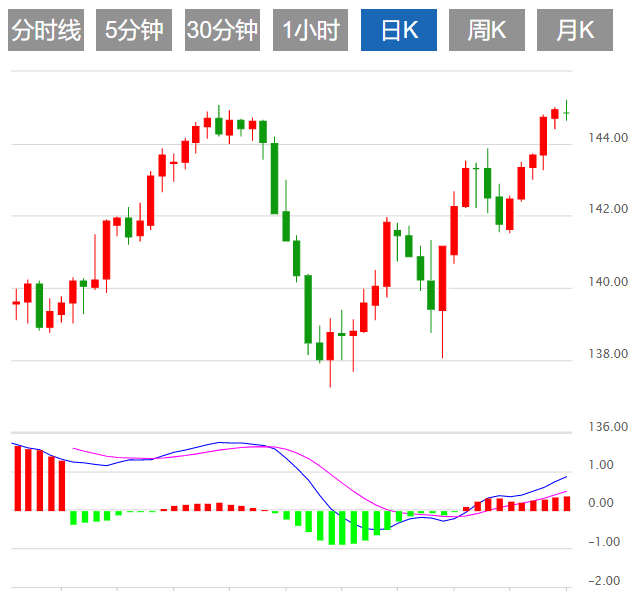Screen dimensions: 641x591
Task: Click the 140.00 price axis label
Action: click(x=608, y=282)
